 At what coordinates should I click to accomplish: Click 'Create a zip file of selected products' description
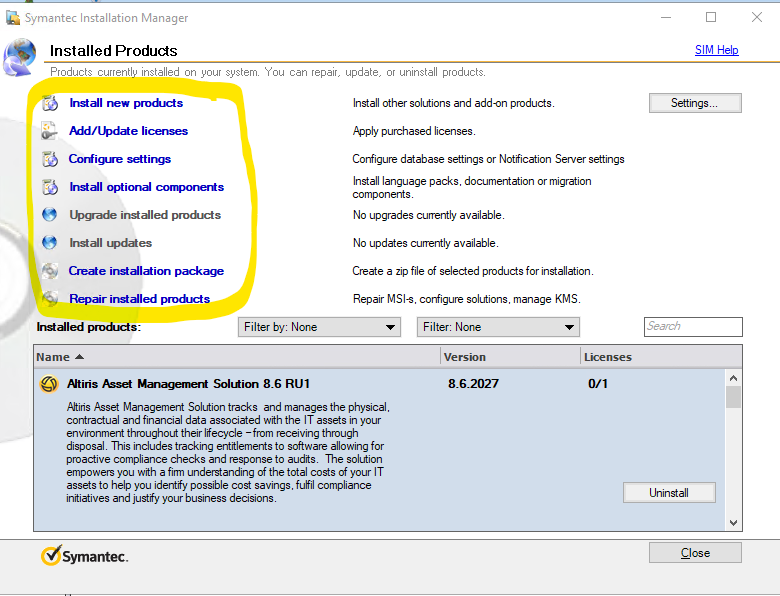[473, 271]
